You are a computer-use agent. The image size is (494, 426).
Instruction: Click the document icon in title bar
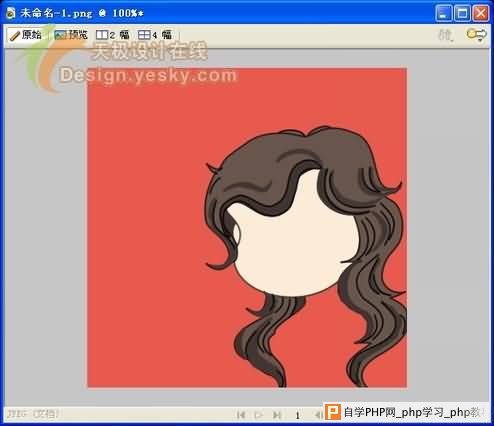(11, 13)
